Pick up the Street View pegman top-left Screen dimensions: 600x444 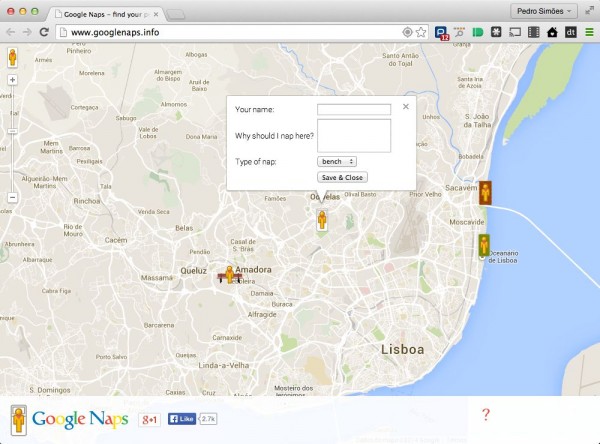point(13,58)
